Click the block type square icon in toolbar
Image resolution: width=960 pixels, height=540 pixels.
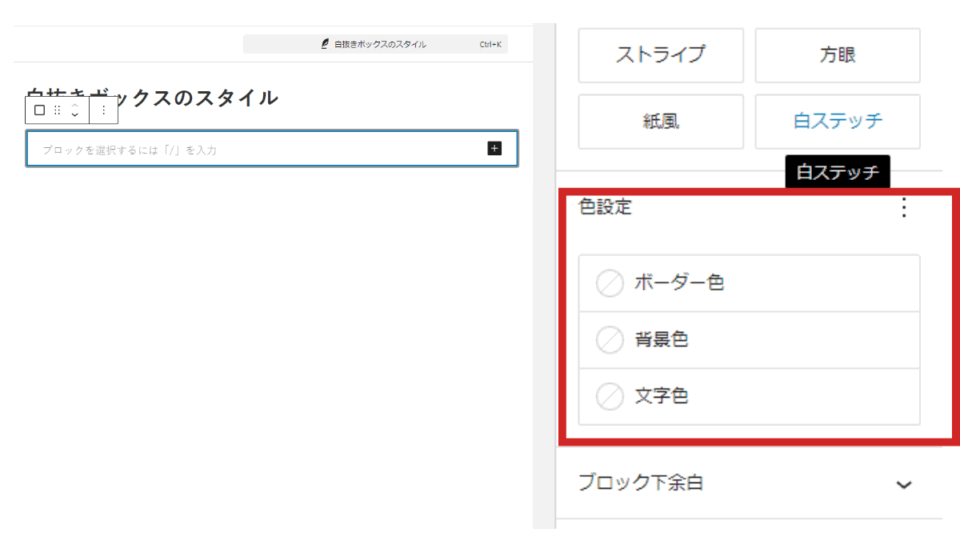(x=39, y=110)
